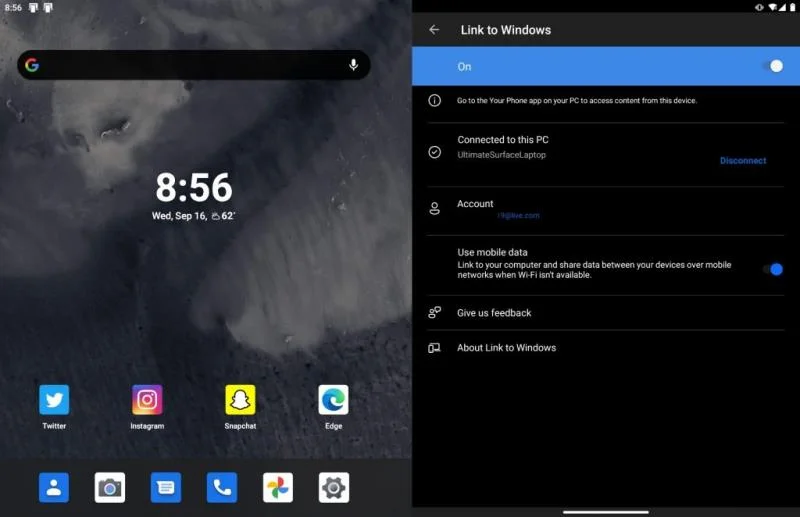
Task: Open Give us feedback
Action: pyautogui.click(x=606, y=313)
